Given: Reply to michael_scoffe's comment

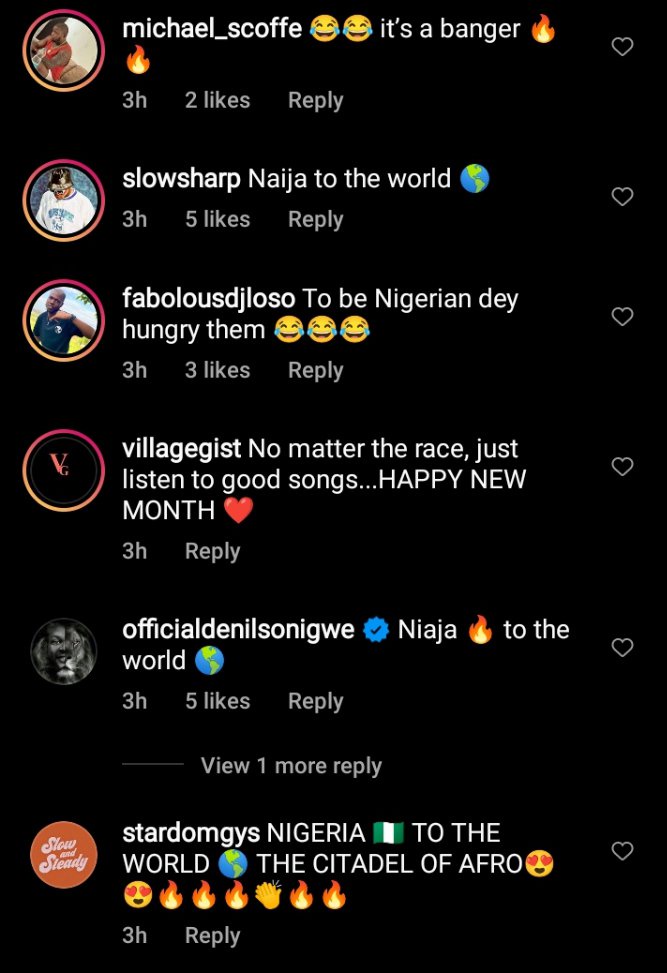Looking at the screenshot, I should (x=315, y=100).
